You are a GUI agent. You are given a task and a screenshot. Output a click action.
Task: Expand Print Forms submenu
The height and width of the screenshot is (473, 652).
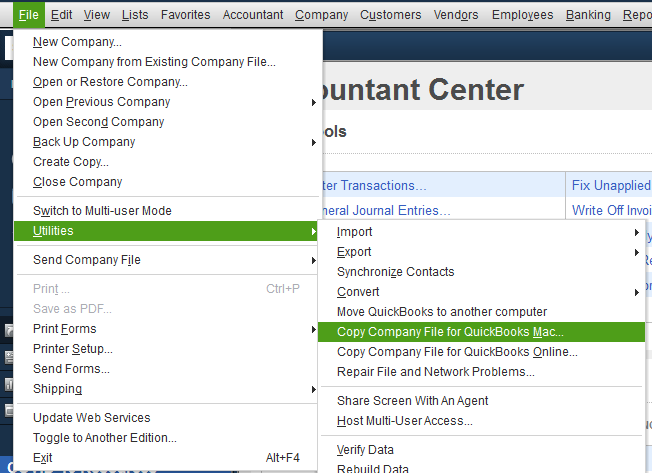(166, 329)
